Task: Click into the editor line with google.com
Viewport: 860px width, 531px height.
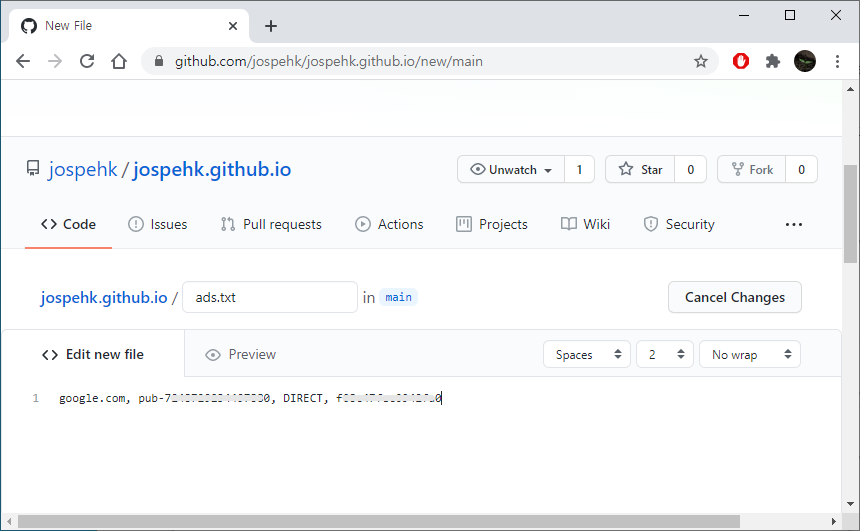Action: point(250,398)
